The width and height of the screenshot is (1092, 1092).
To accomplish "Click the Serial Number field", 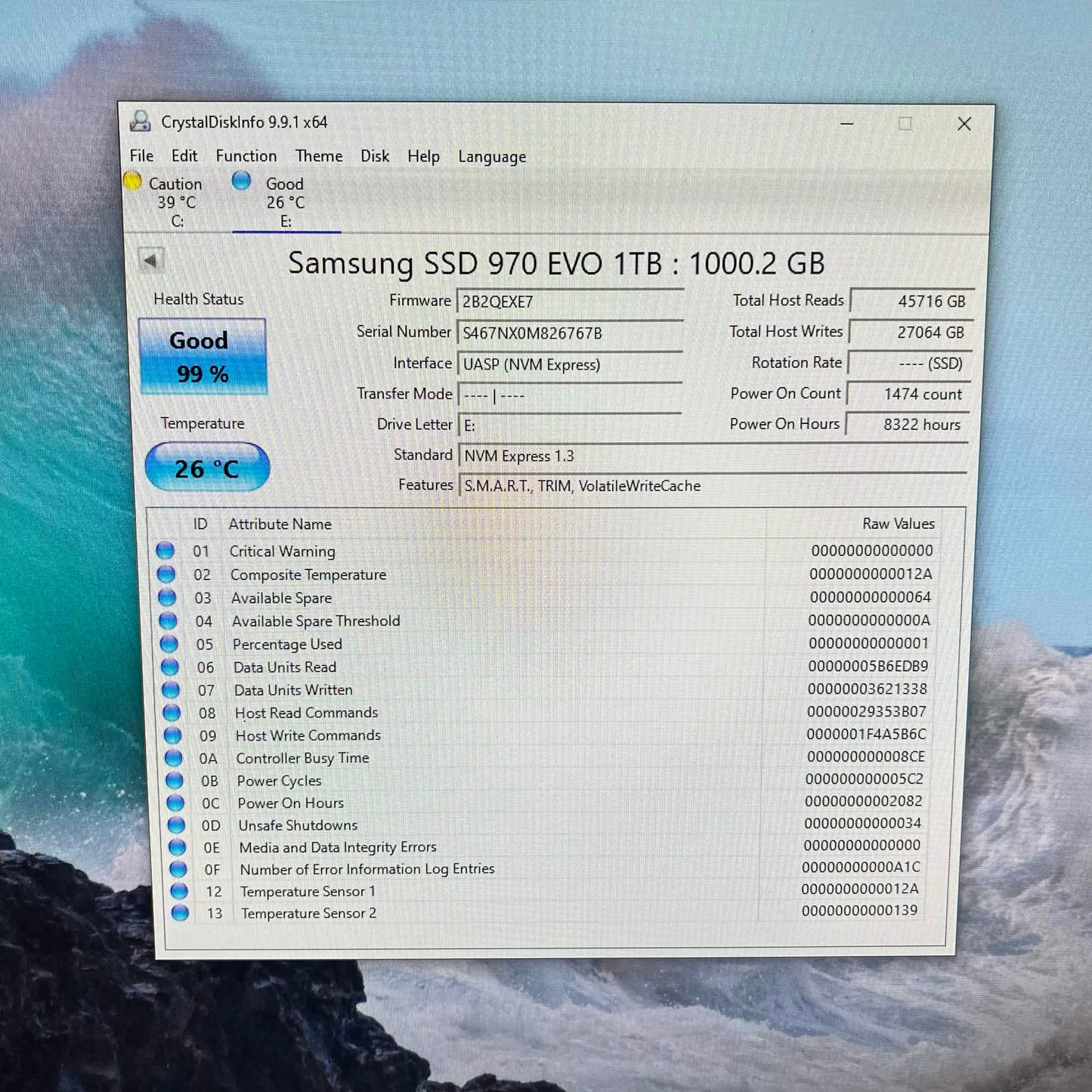I will click(x=570, y=333).
